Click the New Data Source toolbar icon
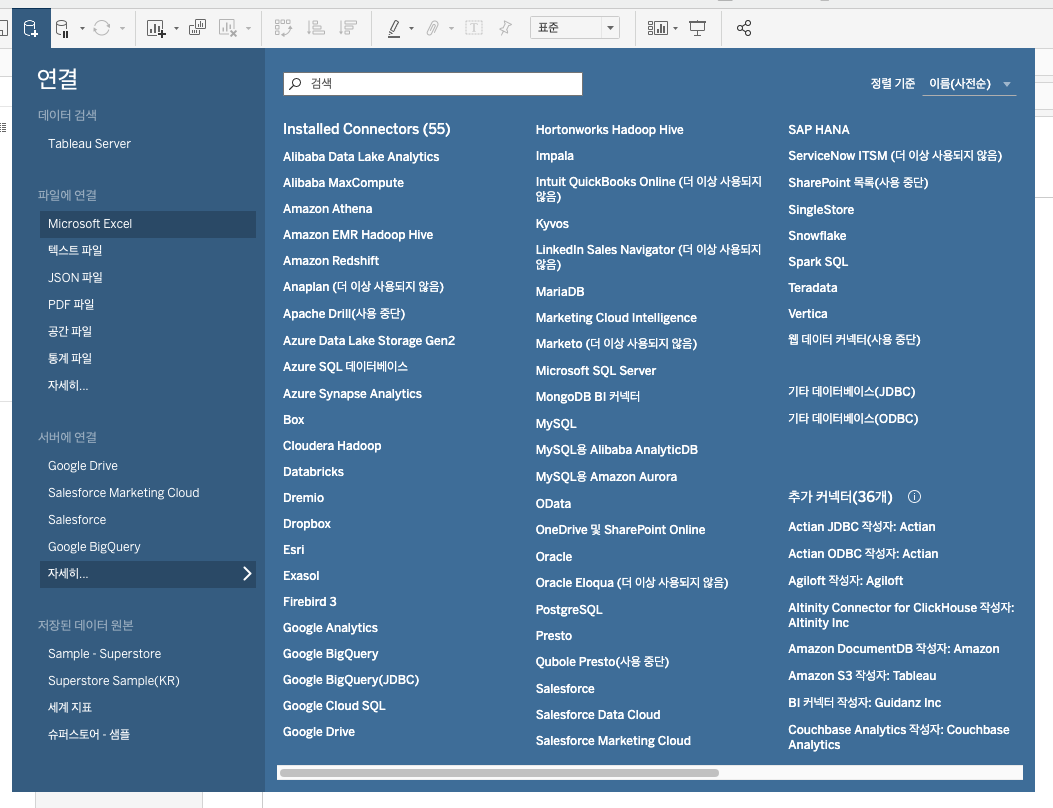 point(31,28)
